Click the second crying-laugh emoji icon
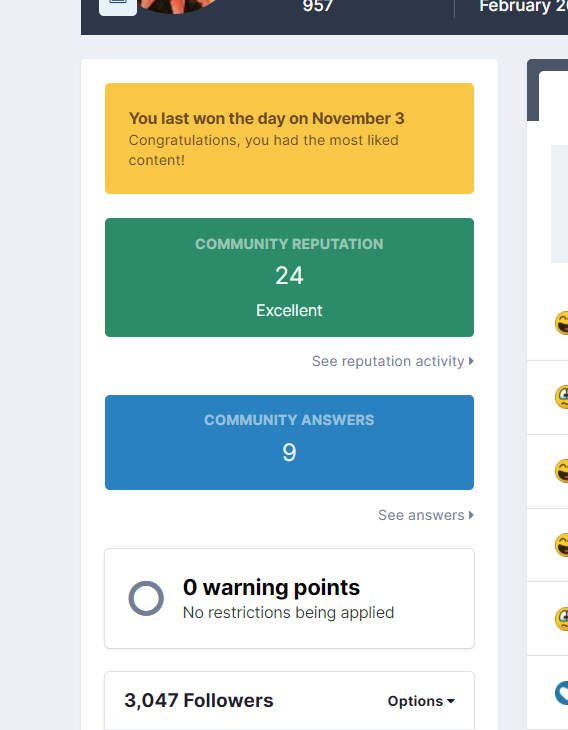 pyautogui.click(x=561, y=397)
